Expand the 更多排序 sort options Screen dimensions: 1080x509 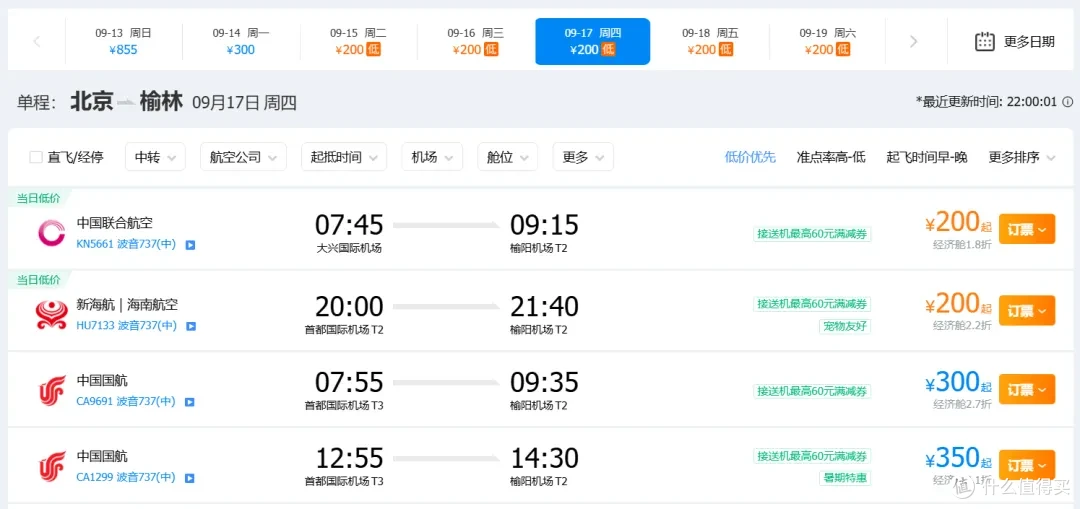(1021, 157)
